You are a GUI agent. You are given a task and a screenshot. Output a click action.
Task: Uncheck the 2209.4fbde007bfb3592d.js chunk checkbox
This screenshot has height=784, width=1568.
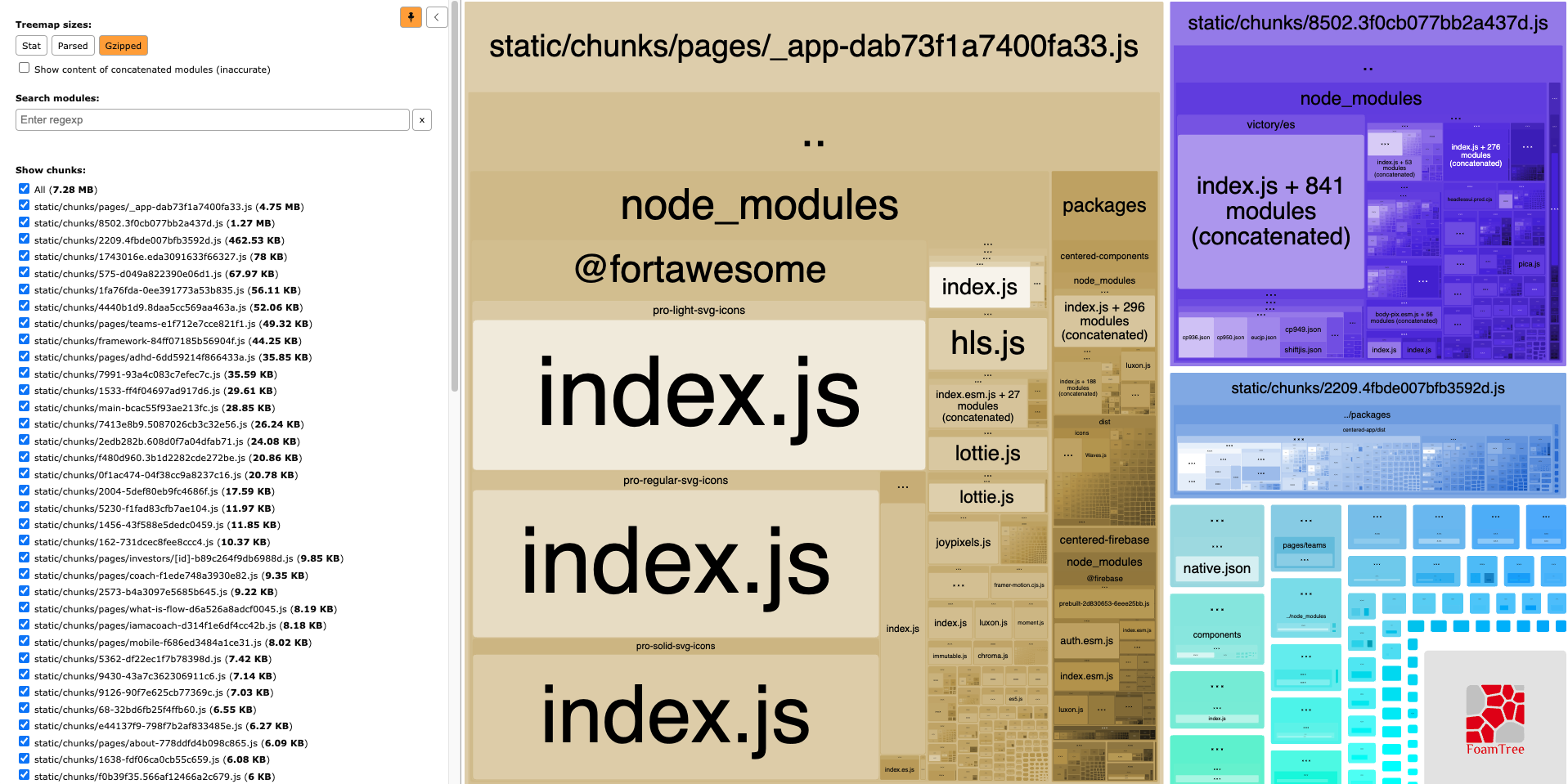pos(25,240)
